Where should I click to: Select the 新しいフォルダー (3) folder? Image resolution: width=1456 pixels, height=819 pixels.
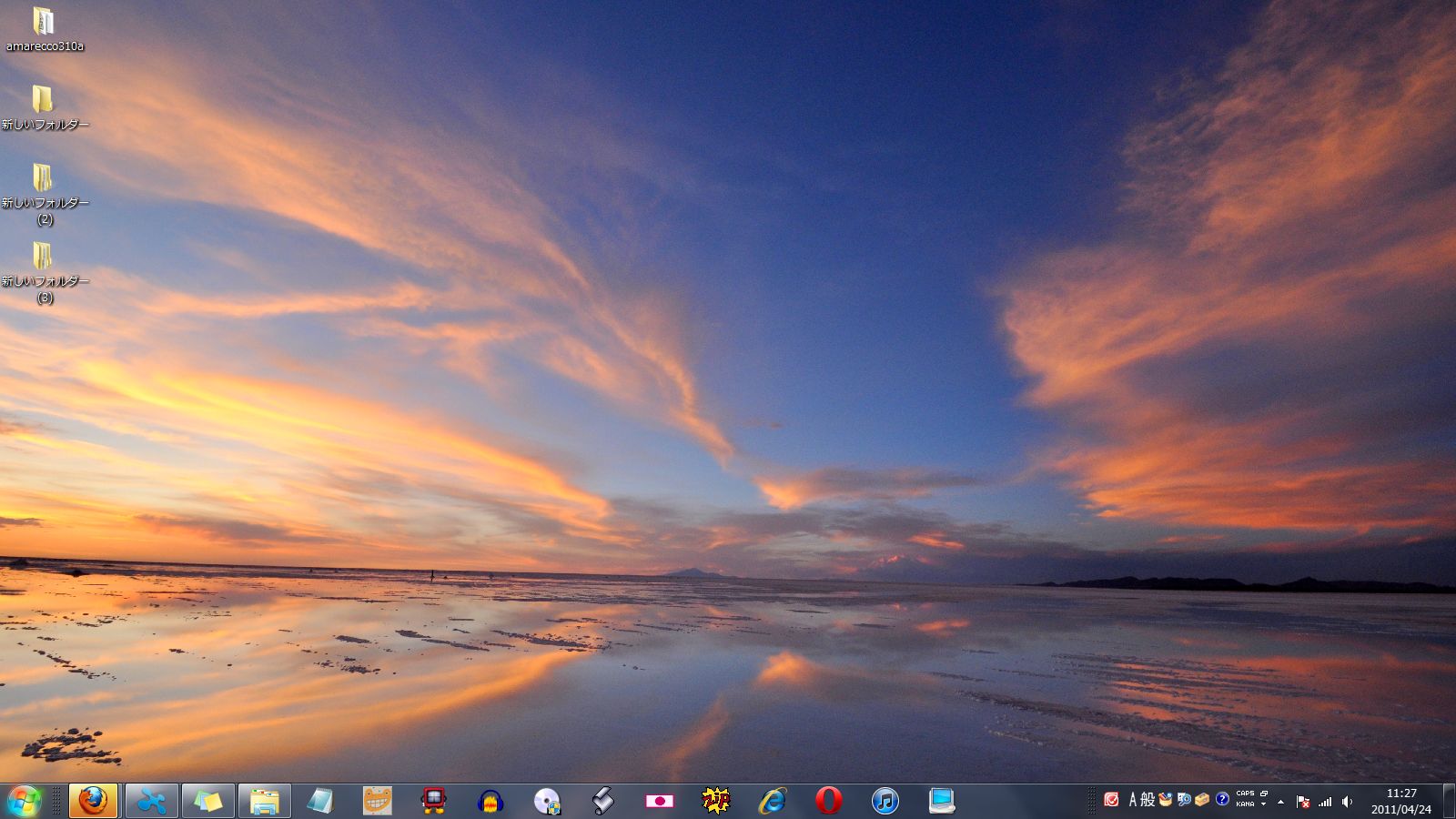tap(45, 272)
